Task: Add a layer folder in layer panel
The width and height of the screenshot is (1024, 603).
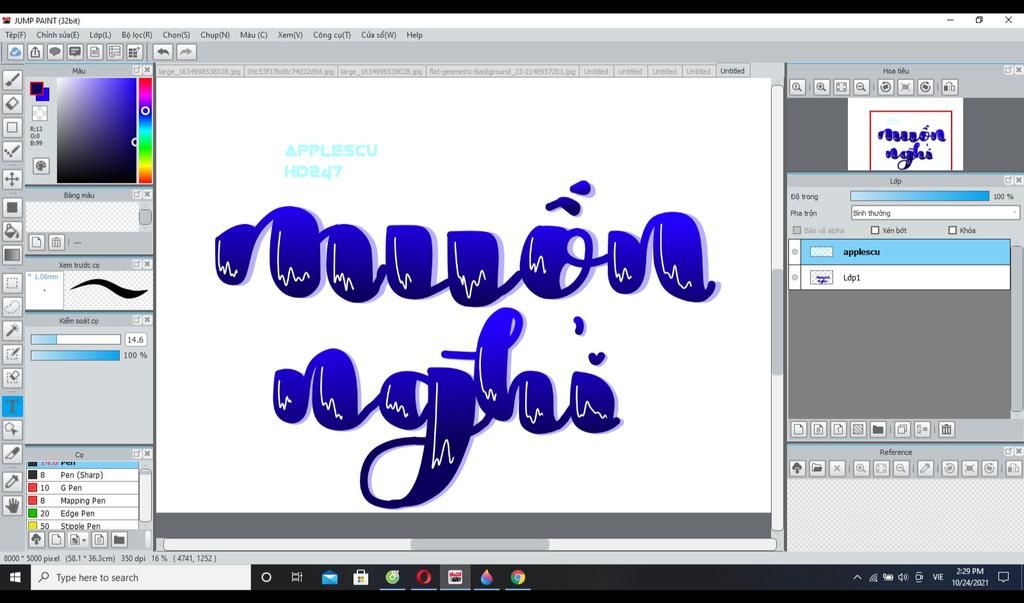Action: [878, 429]
